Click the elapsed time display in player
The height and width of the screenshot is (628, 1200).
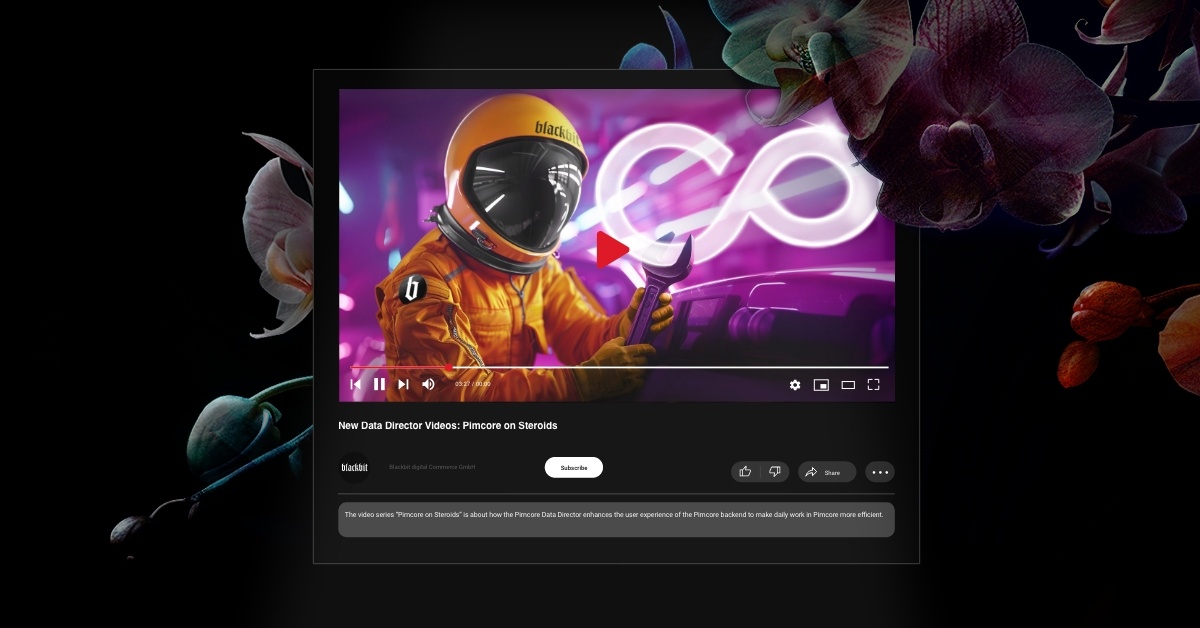coord(473,384)
